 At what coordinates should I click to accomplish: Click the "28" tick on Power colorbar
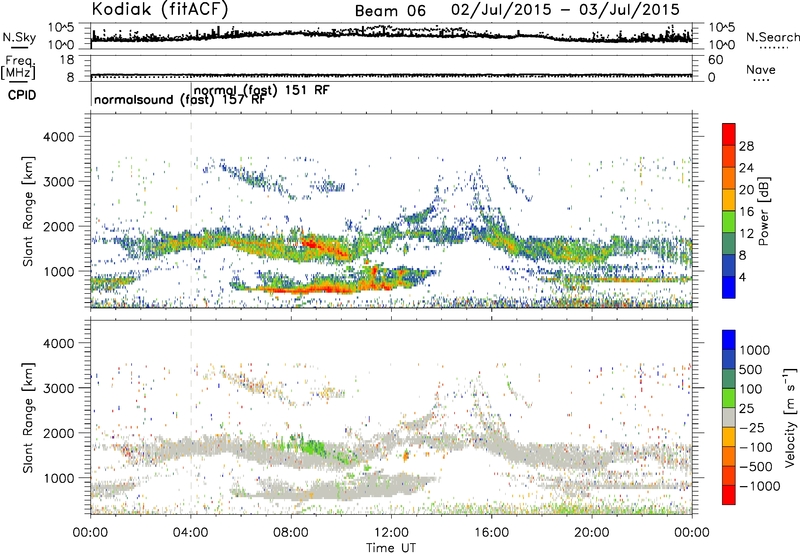(x=746, y=146)
